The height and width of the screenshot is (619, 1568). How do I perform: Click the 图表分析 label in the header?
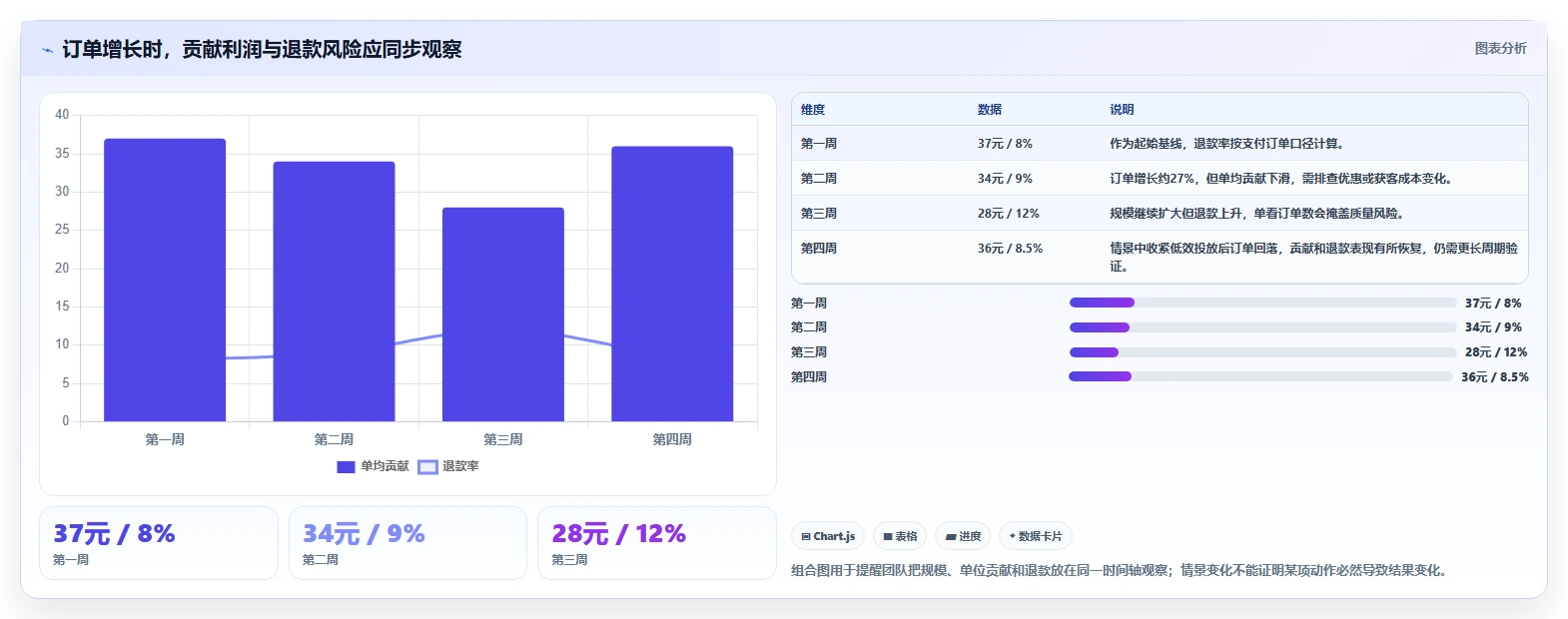coord(1500,48)
